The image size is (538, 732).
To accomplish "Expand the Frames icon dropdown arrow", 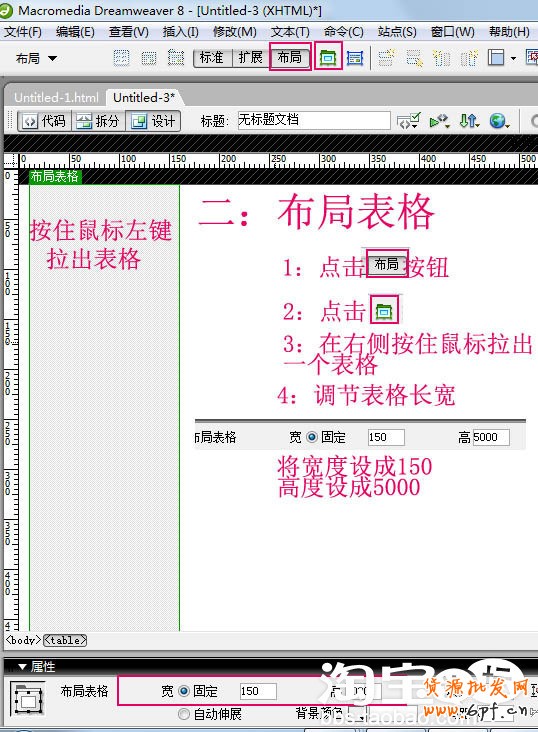I will 513,58.
